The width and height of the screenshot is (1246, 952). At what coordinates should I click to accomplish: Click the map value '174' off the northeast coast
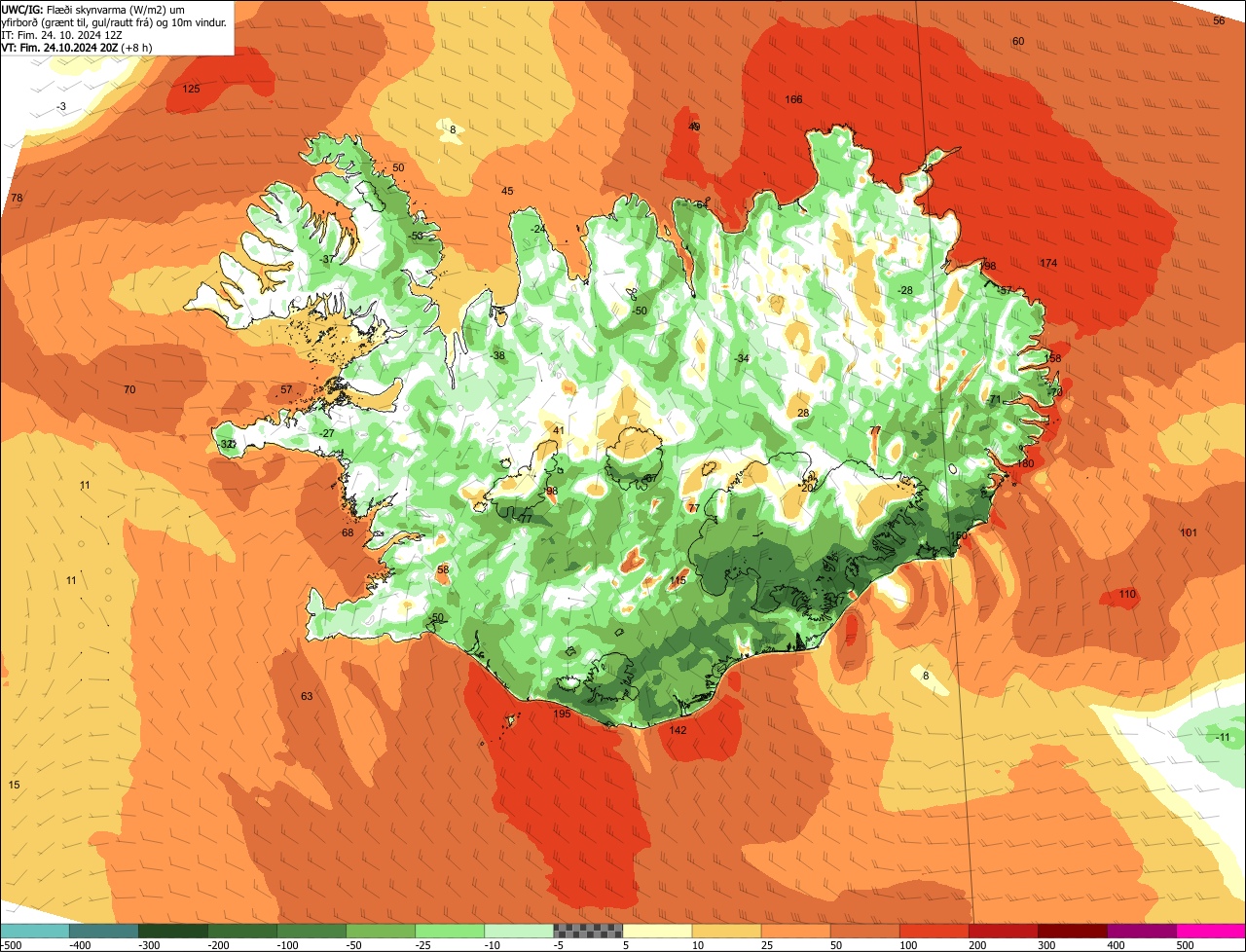click(x=1048, y=264)
